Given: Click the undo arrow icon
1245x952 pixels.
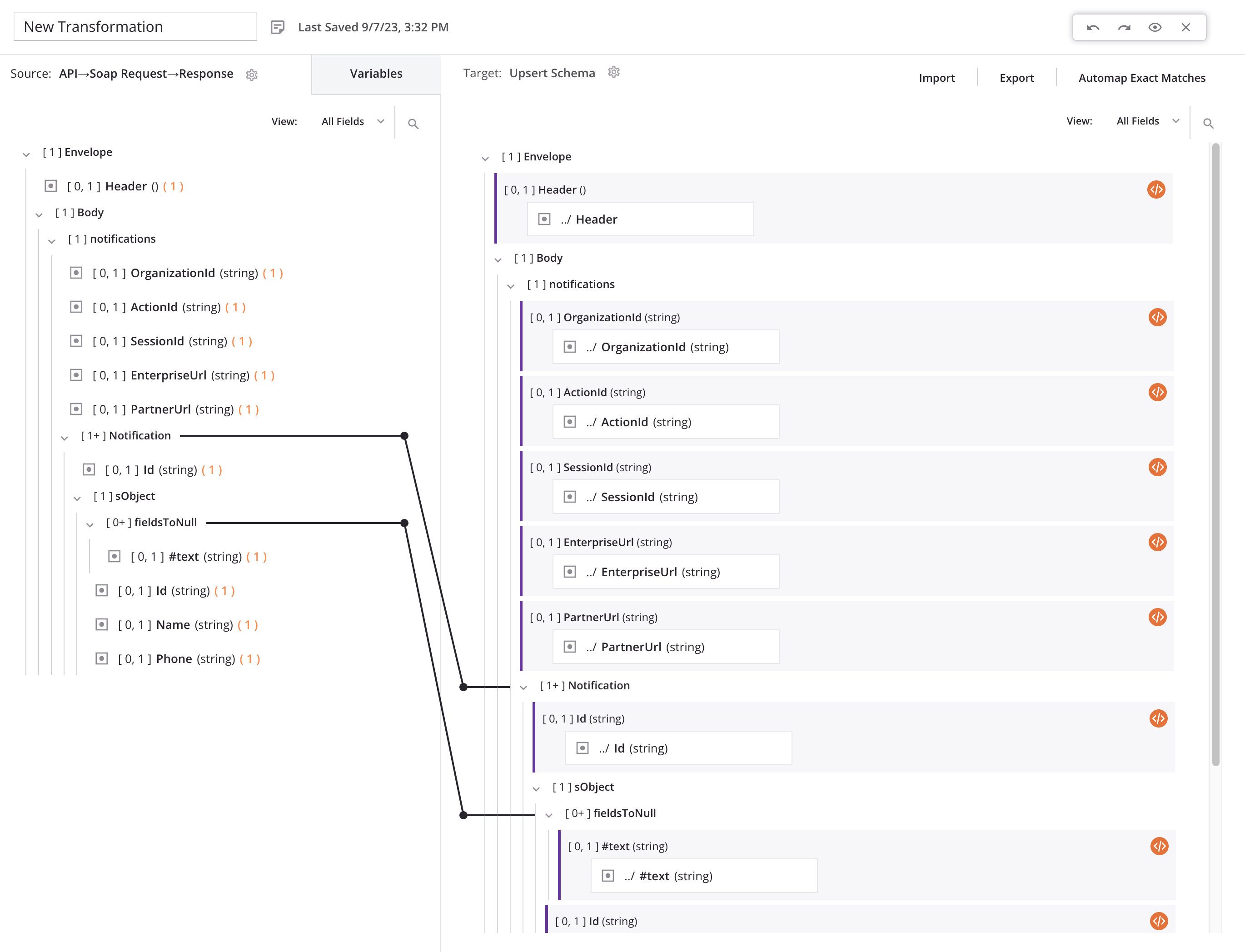Looking at the screenshot, I should pos(1093,27).
